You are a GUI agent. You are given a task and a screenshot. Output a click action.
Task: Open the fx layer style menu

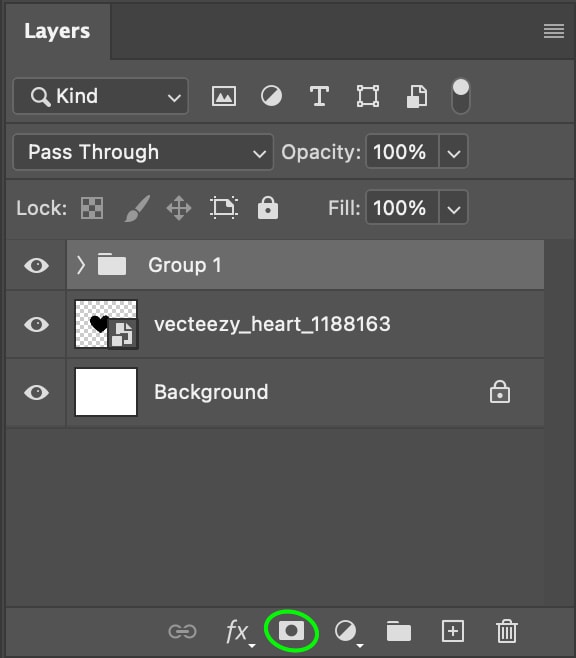(240, 632)
